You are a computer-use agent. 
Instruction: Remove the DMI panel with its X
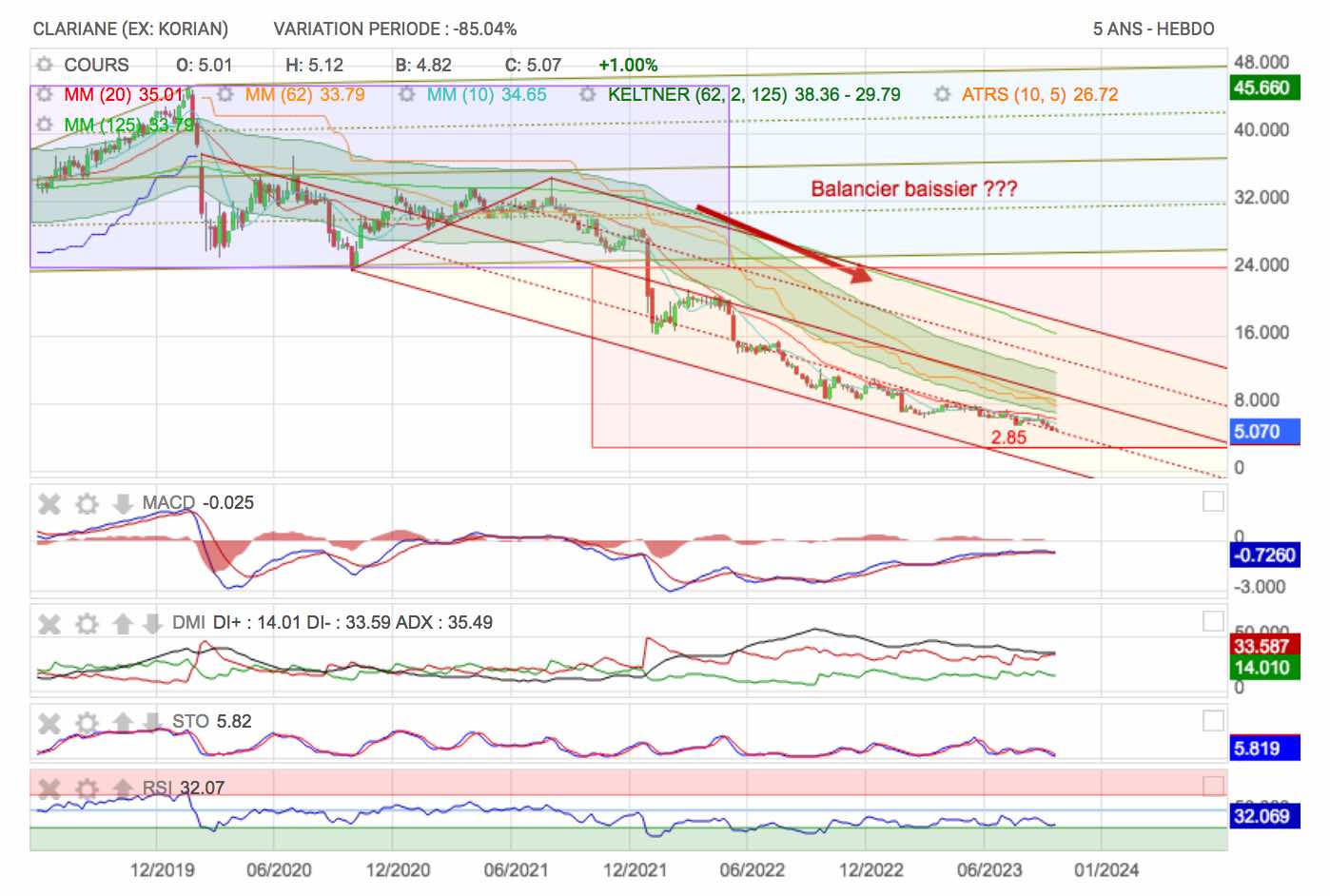(x=49, y=623)
